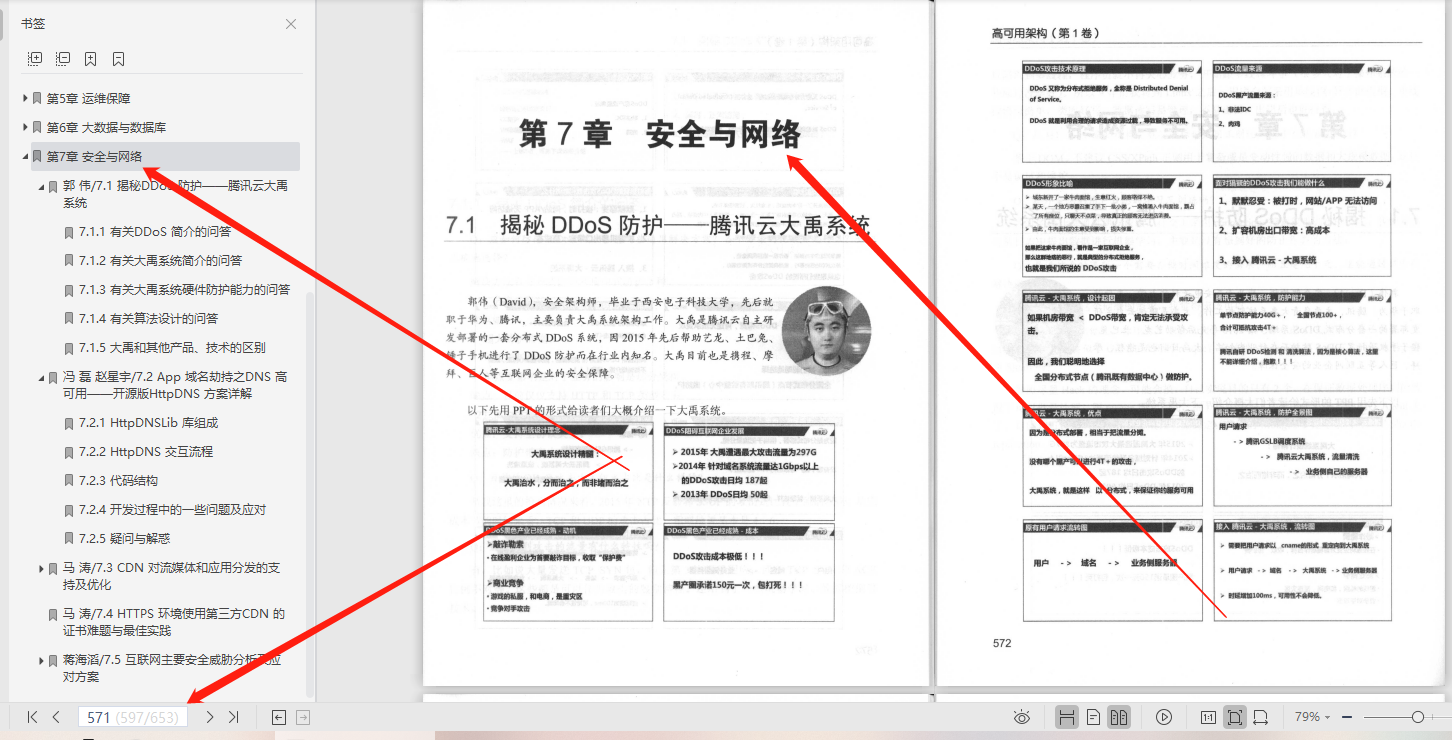Image resolution: width=1452 pixels, height=740 pixels.
Task: Click zoom out minus button
Action: 1348,717
